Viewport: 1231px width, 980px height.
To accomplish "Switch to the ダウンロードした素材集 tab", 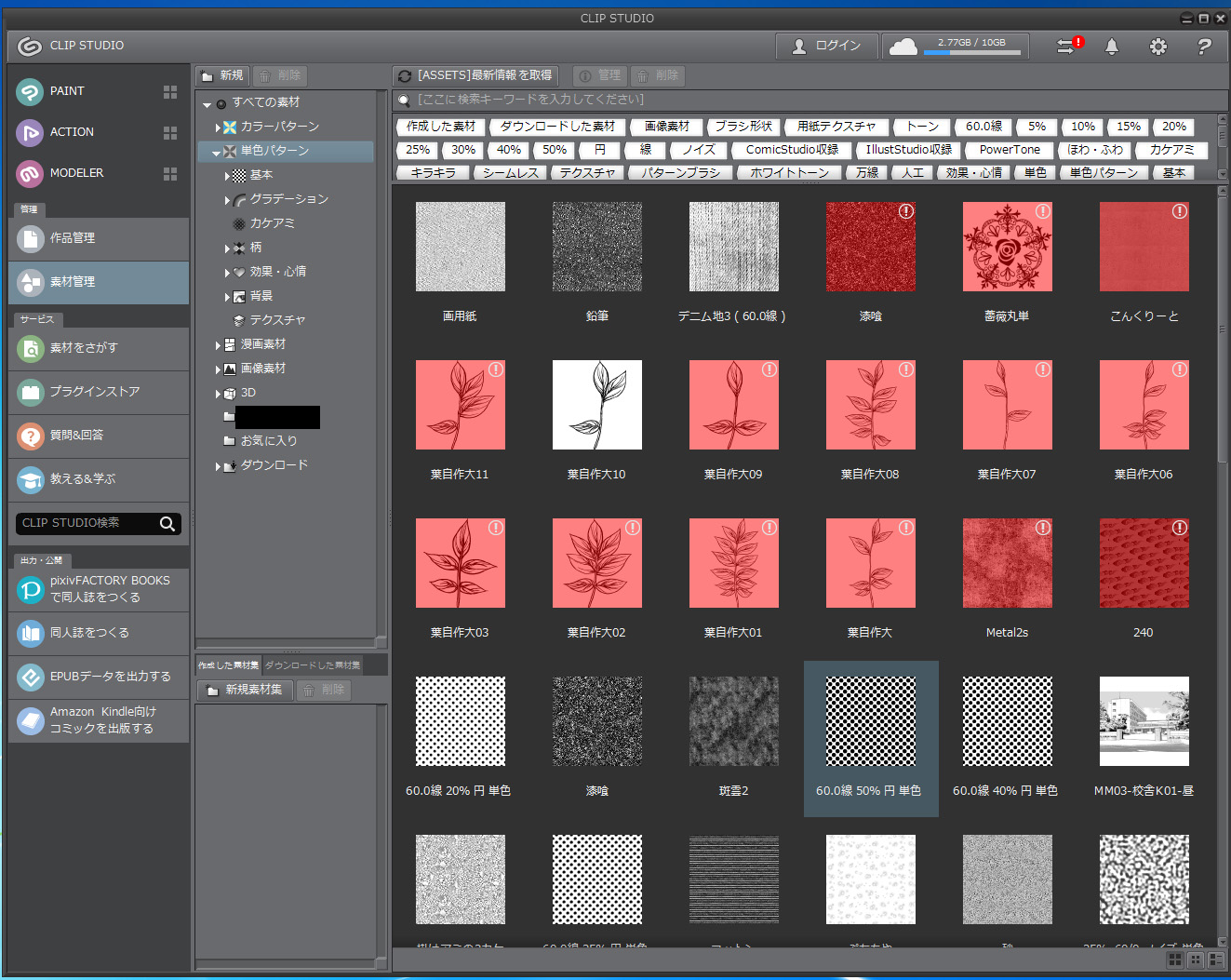I will [313, 665].
